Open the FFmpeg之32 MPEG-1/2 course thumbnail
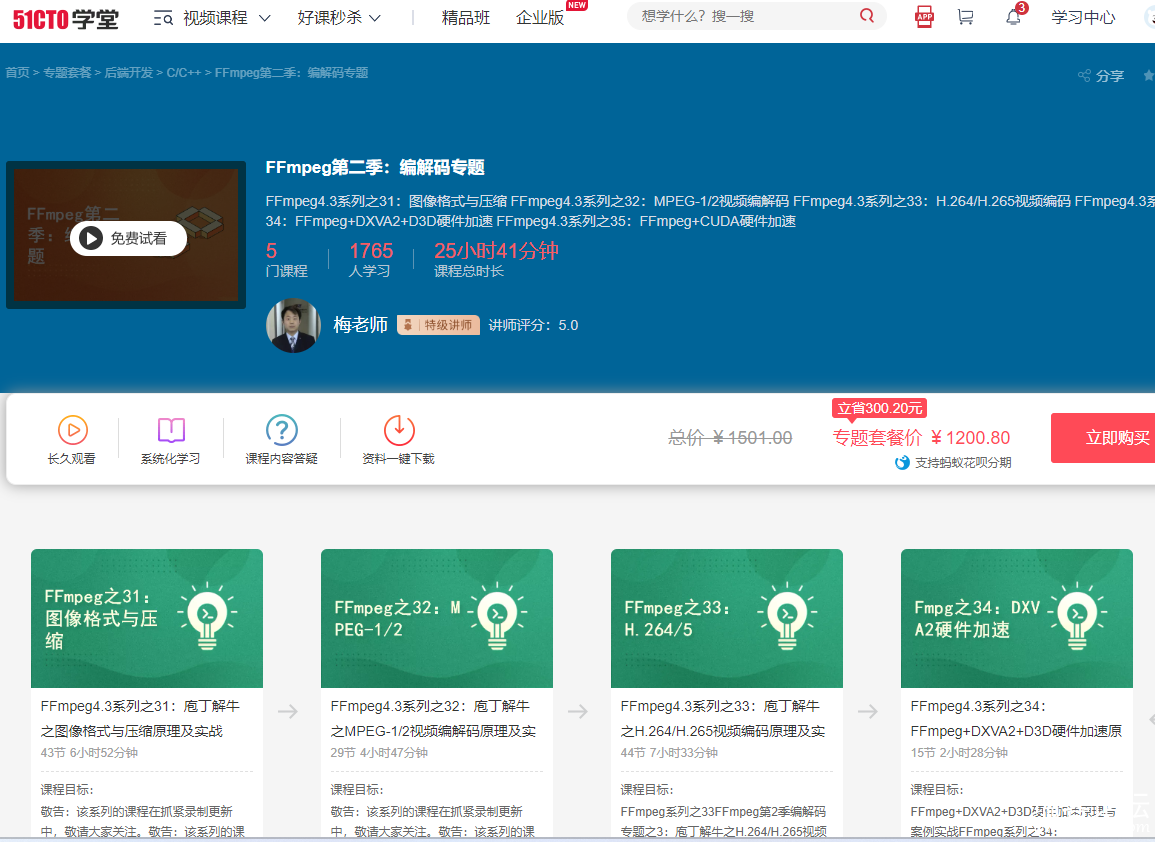1155x842 pixels. tap(437, 618)
